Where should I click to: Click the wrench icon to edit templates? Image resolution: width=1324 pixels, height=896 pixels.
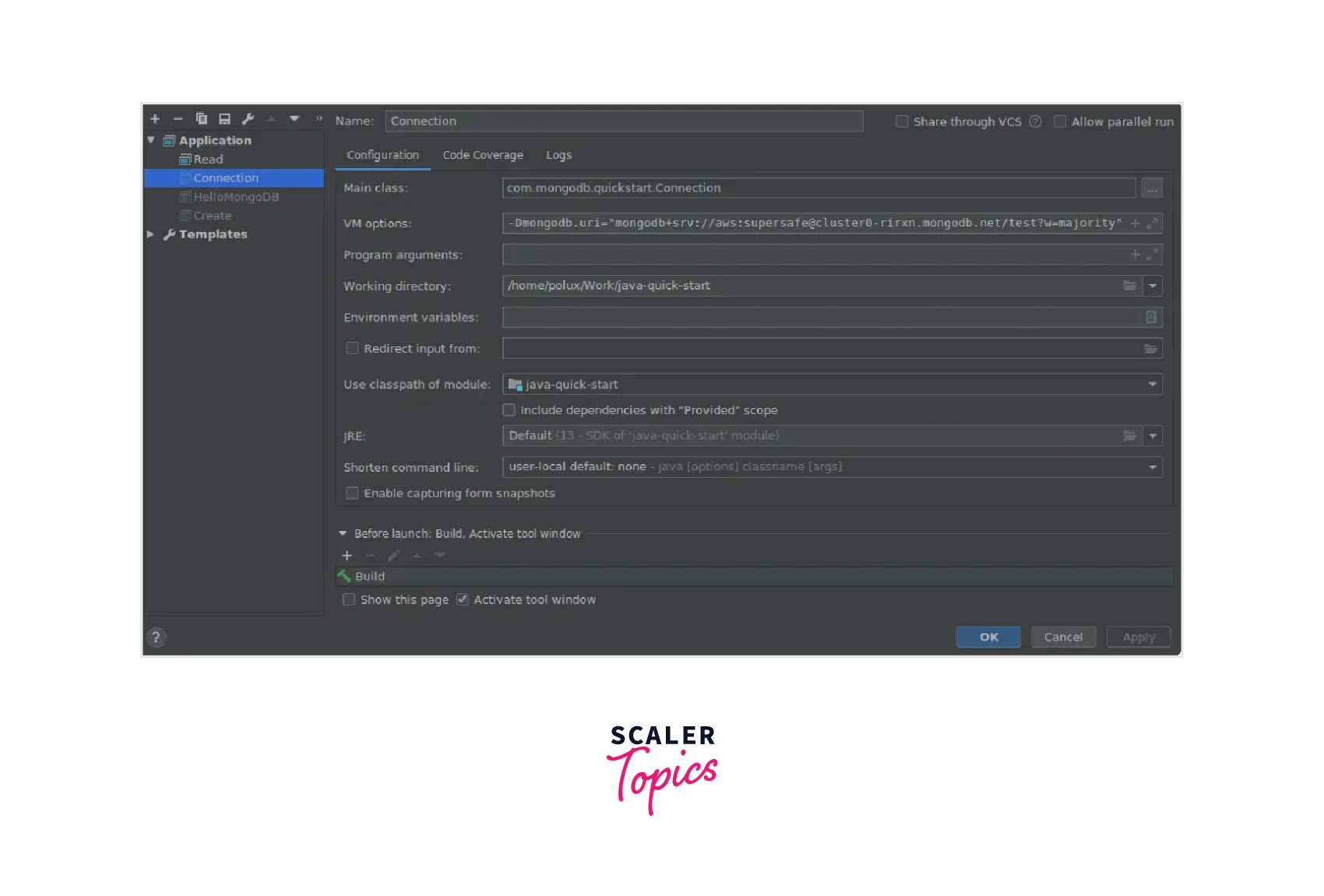pos(248,119)
